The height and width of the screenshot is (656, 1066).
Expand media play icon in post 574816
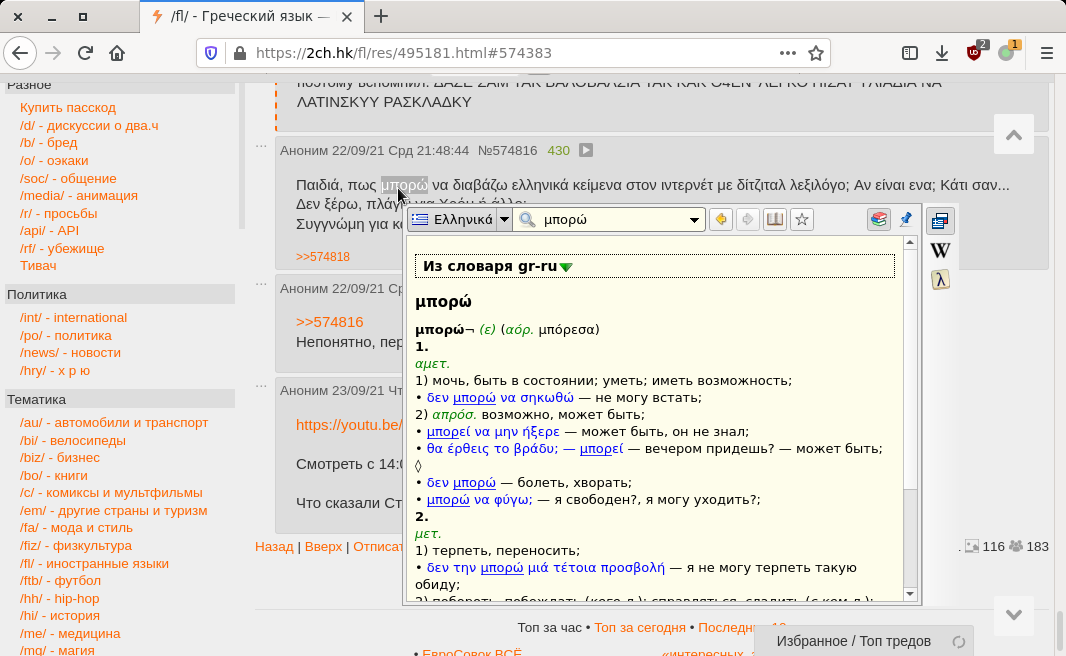click(586, 150)
